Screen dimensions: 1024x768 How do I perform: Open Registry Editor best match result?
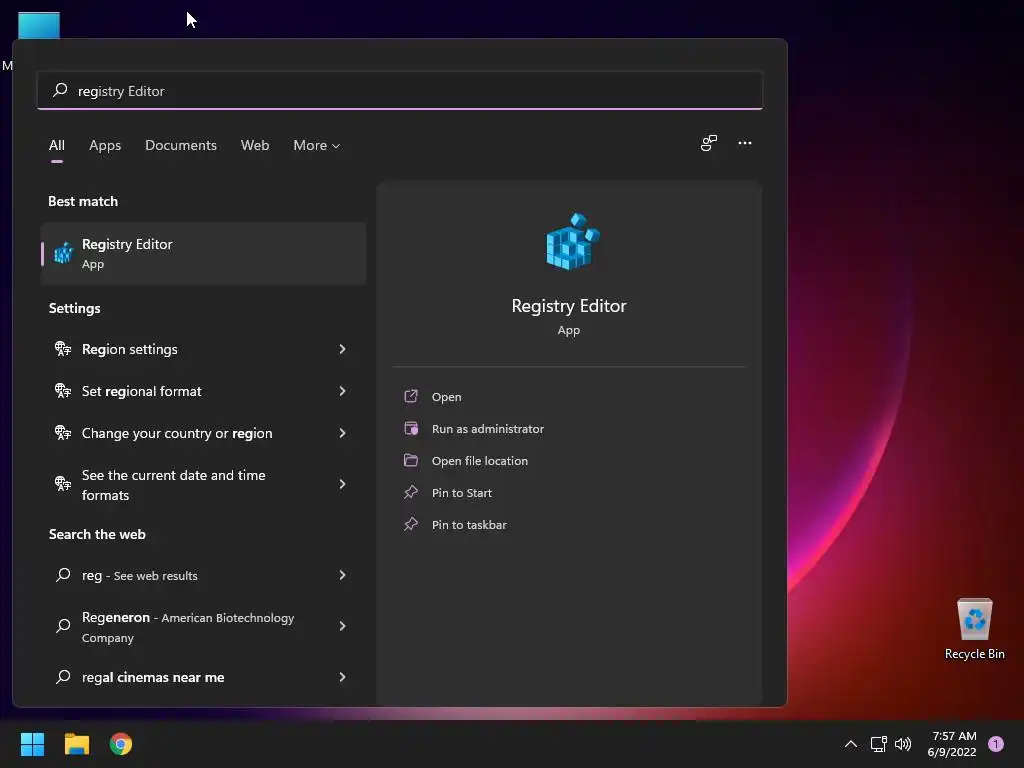tap(203, 253)
